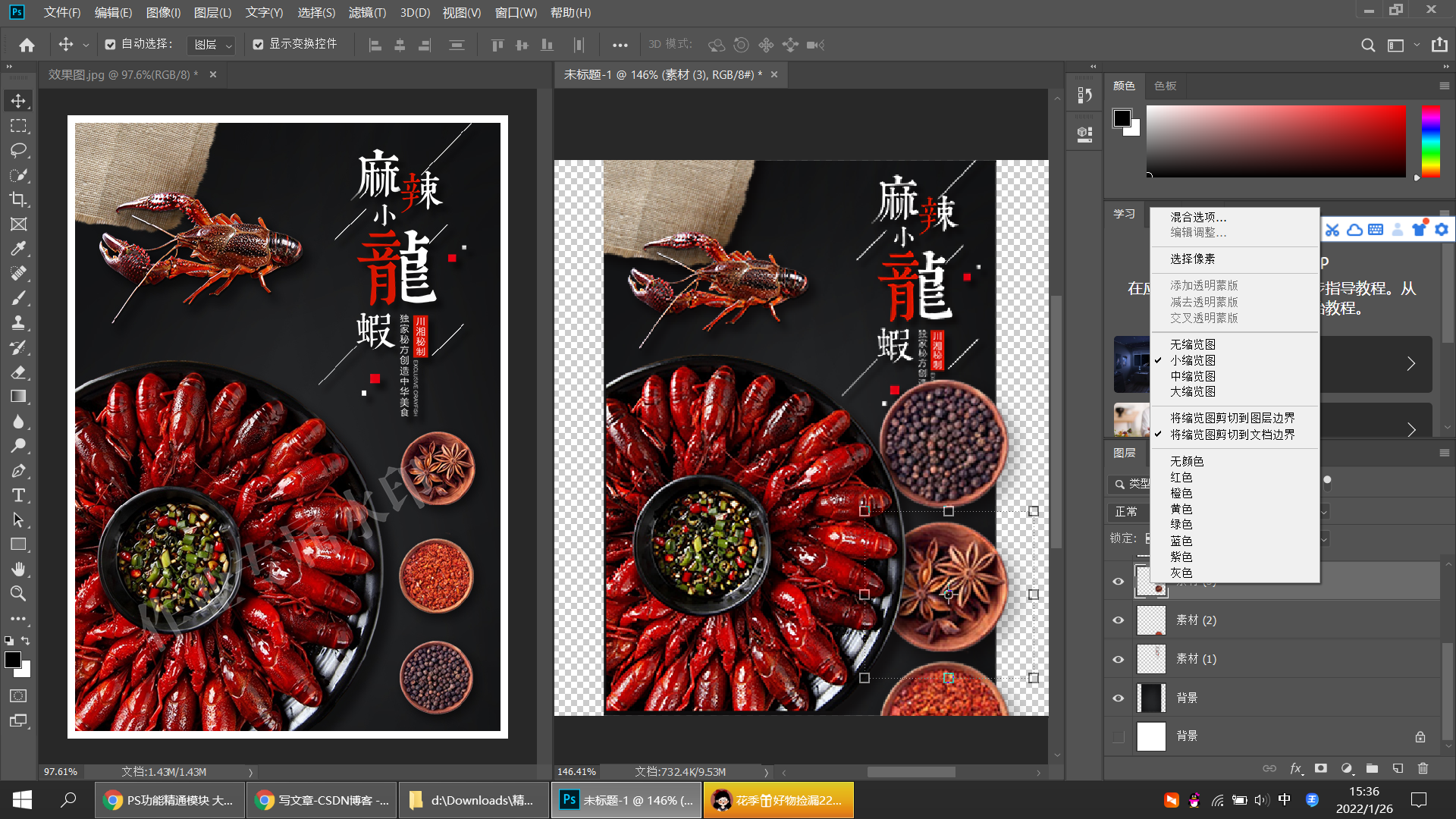Select the Horizontal Type tool
The height and width of the screenshot is (819, 1456).
tap(18, 495)
